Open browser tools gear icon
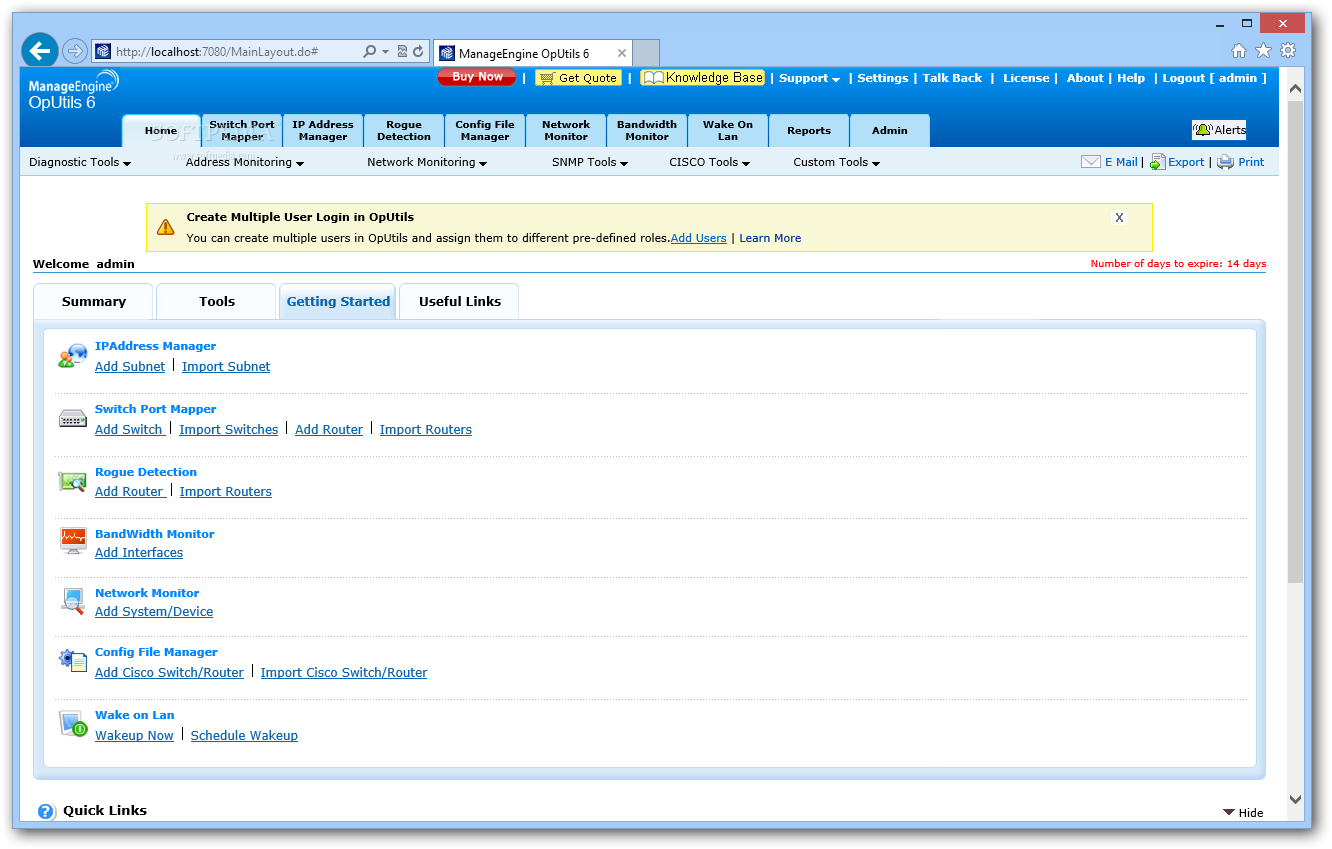 coord(1288,51)
